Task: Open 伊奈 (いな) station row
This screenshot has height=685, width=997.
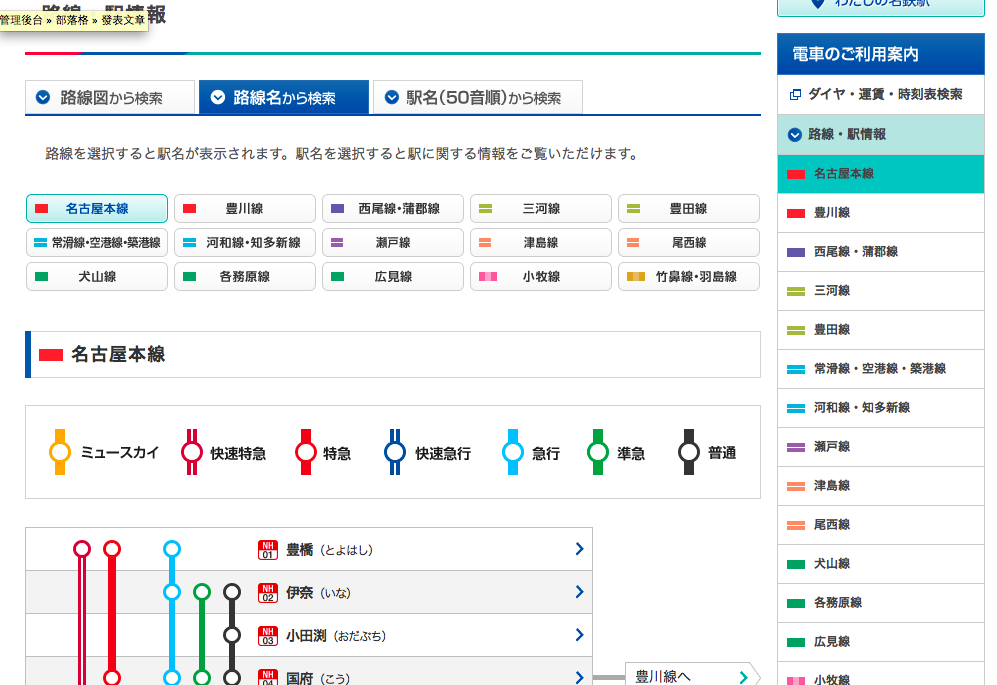Action: pos(309,592)
